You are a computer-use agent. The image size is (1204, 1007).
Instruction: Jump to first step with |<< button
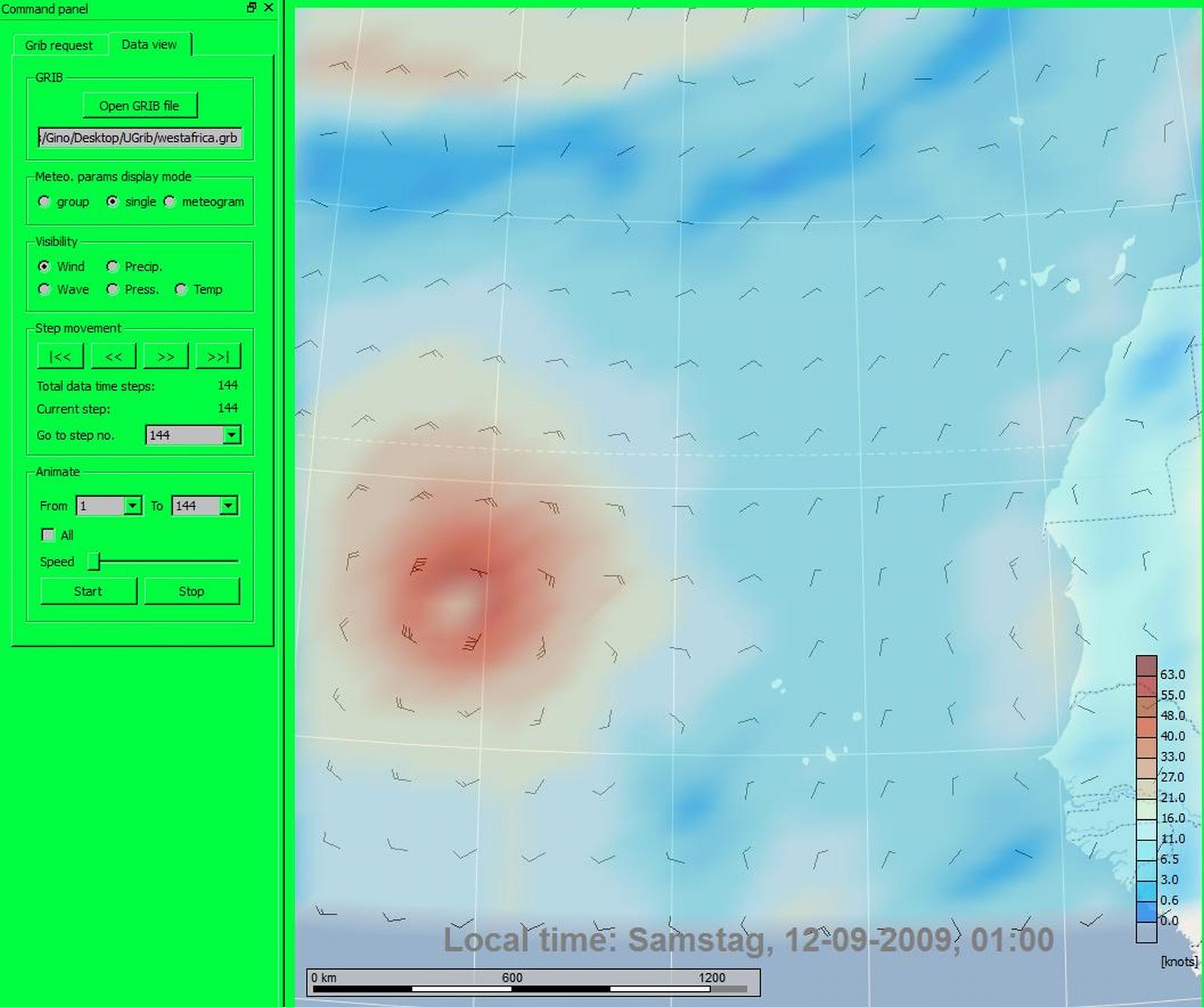(60, 356)
